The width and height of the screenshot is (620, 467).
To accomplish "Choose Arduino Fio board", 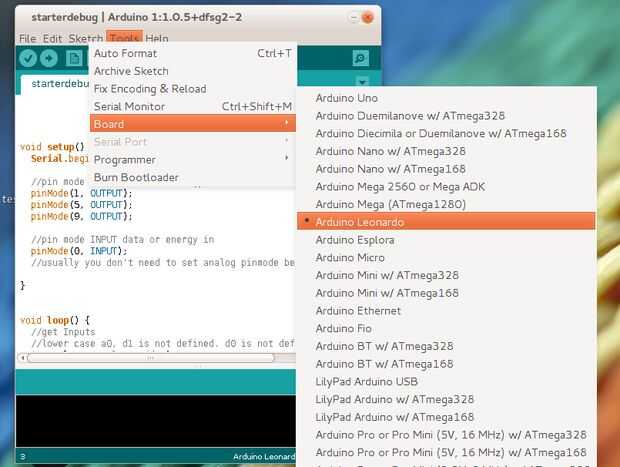I will point(446,329).
